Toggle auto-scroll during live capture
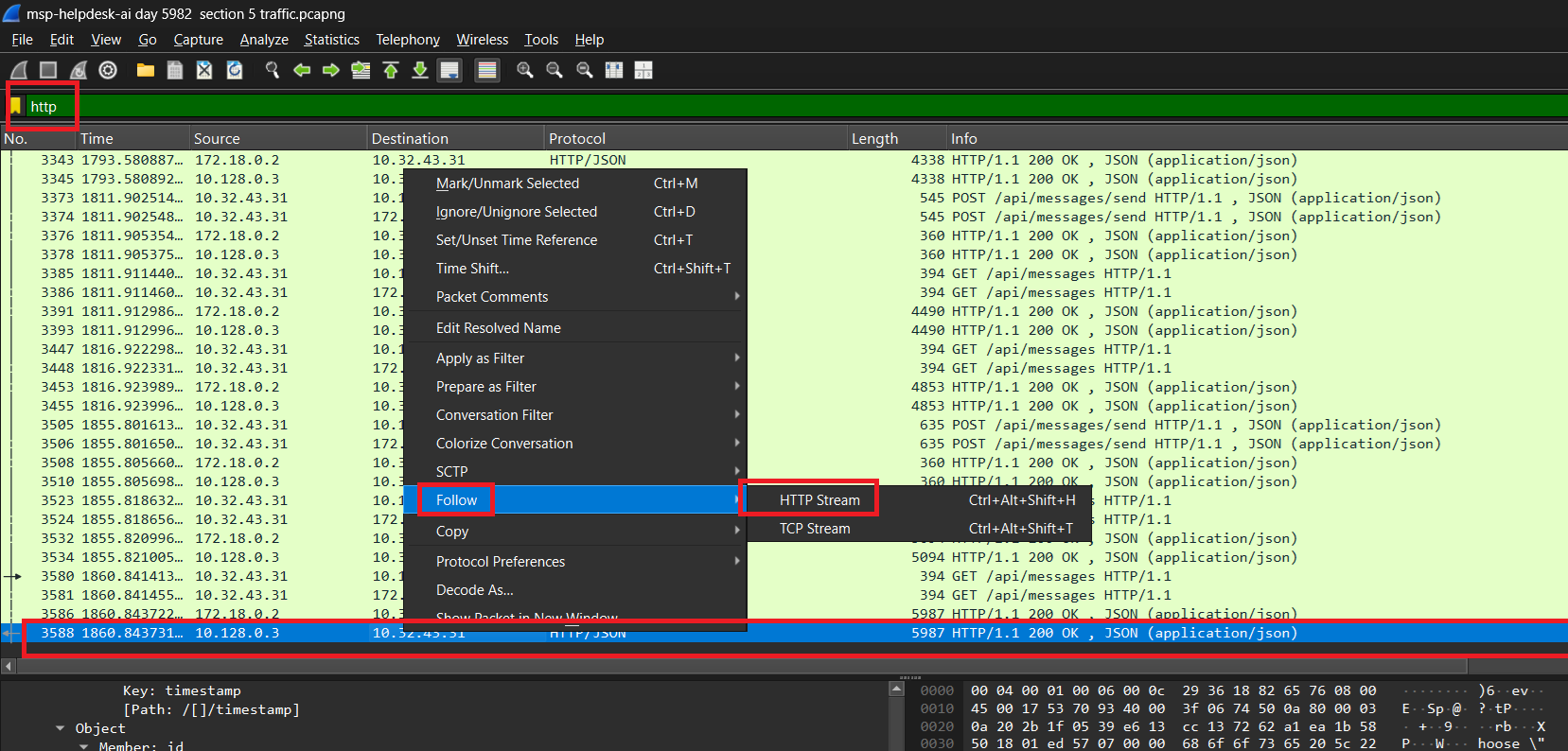 tap(450, 70)
